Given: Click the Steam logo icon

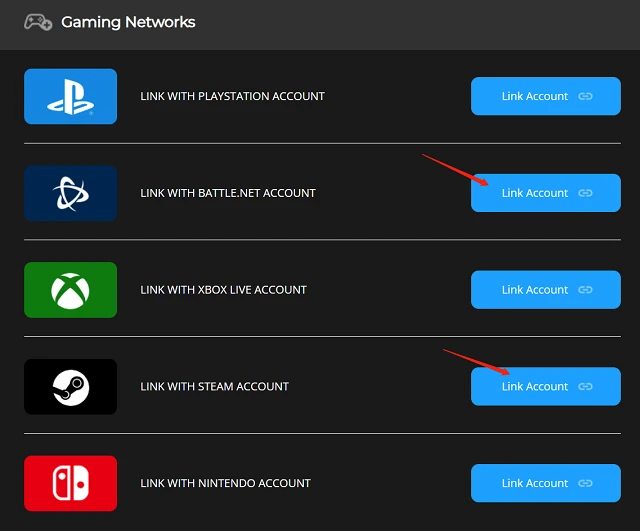Looking at the screenshot, I should 70,386.
